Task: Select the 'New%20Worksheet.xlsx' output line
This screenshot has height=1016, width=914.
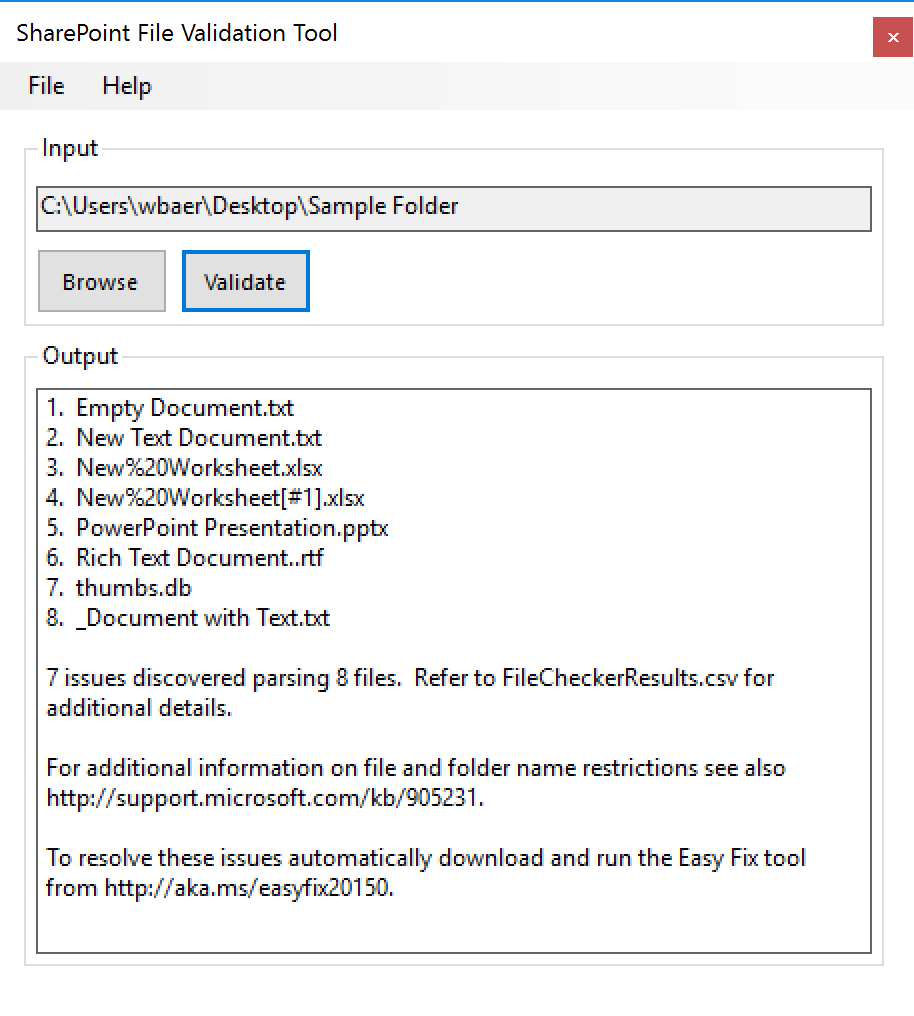Action: [184, 468]
